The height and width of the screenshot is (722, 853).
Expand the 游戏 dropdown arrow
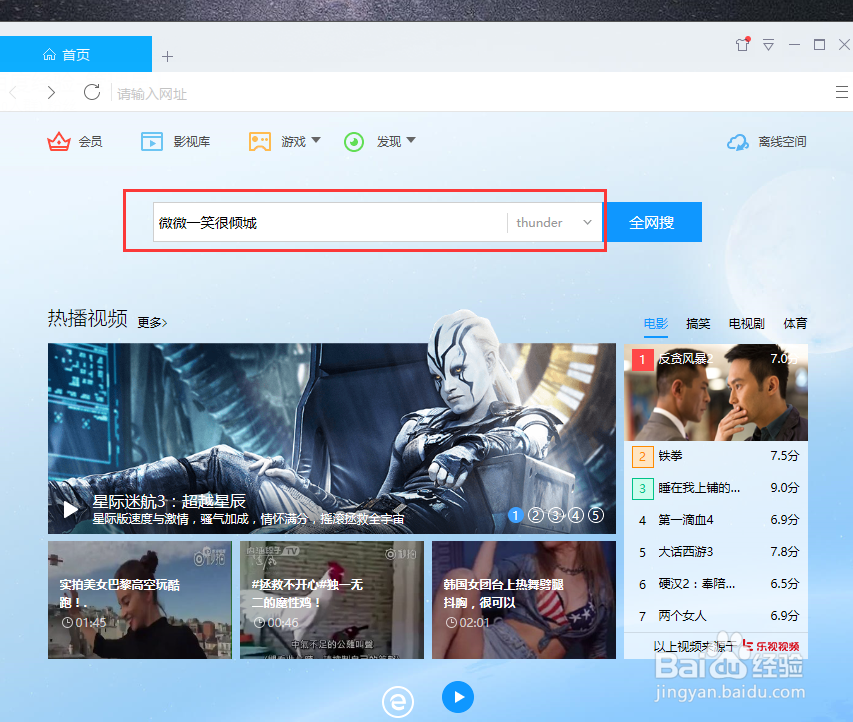tap(316, 140)
